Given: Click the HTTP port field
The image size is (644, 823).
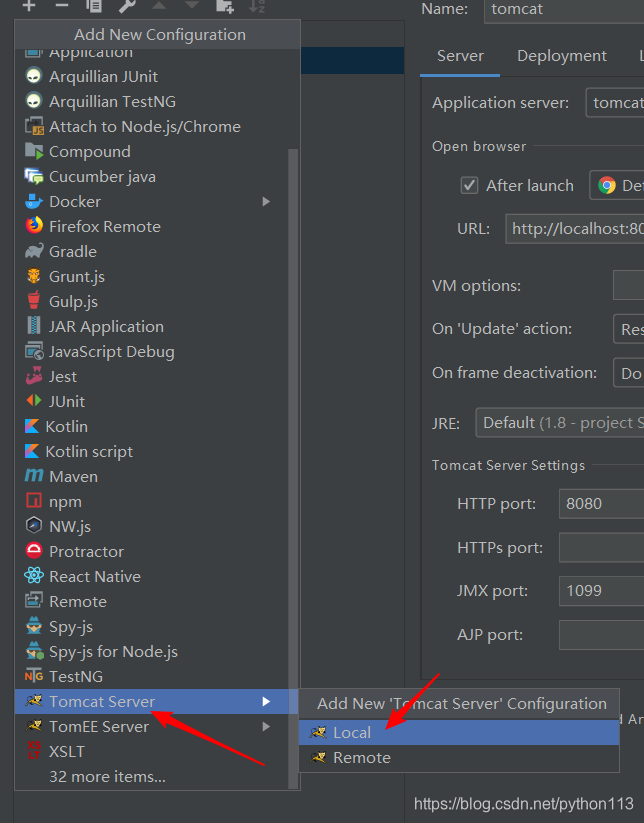Looking at the screenshot, I should (x=601, y=504).
